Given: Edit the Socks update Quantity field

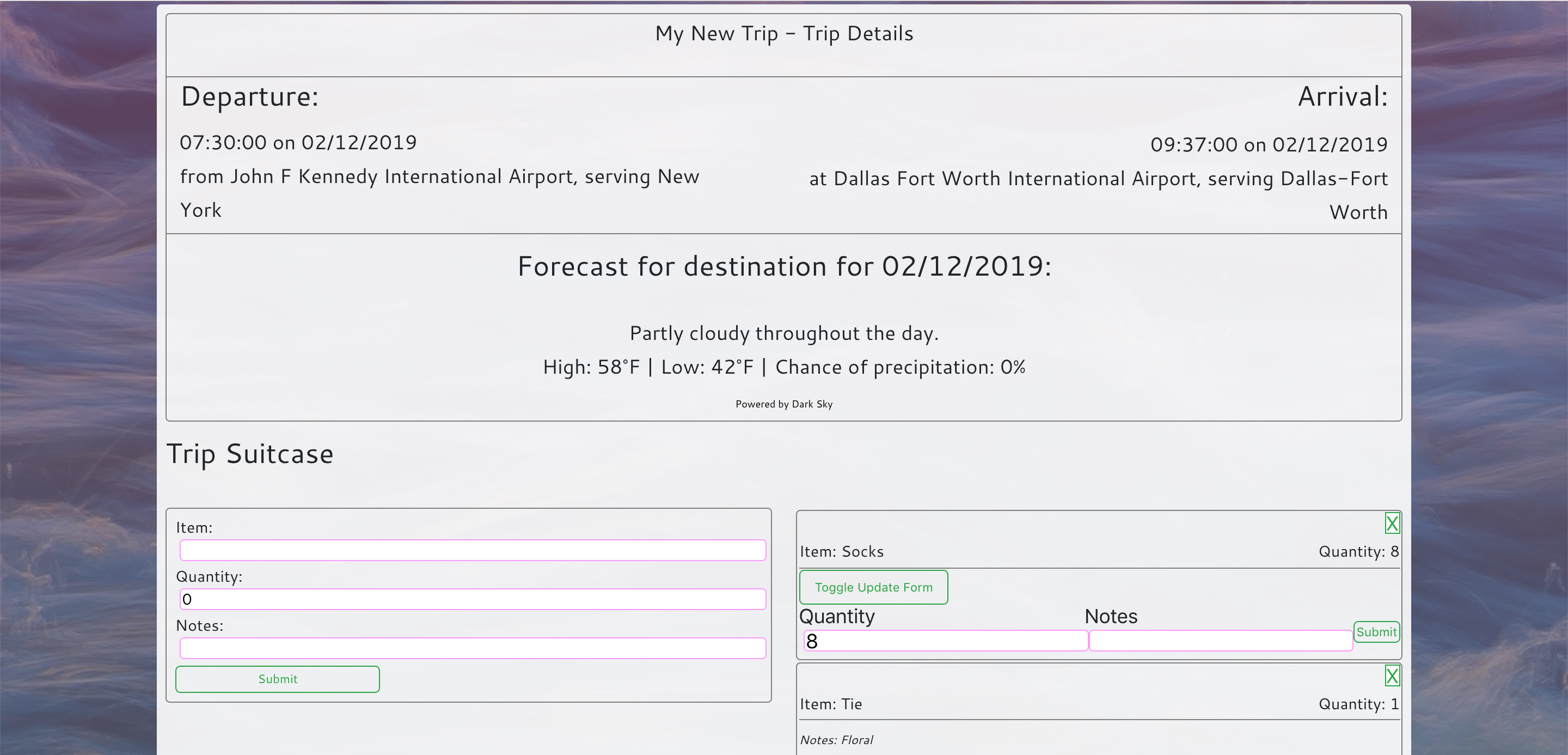Looking at the screenshot, I should (945, 641).
